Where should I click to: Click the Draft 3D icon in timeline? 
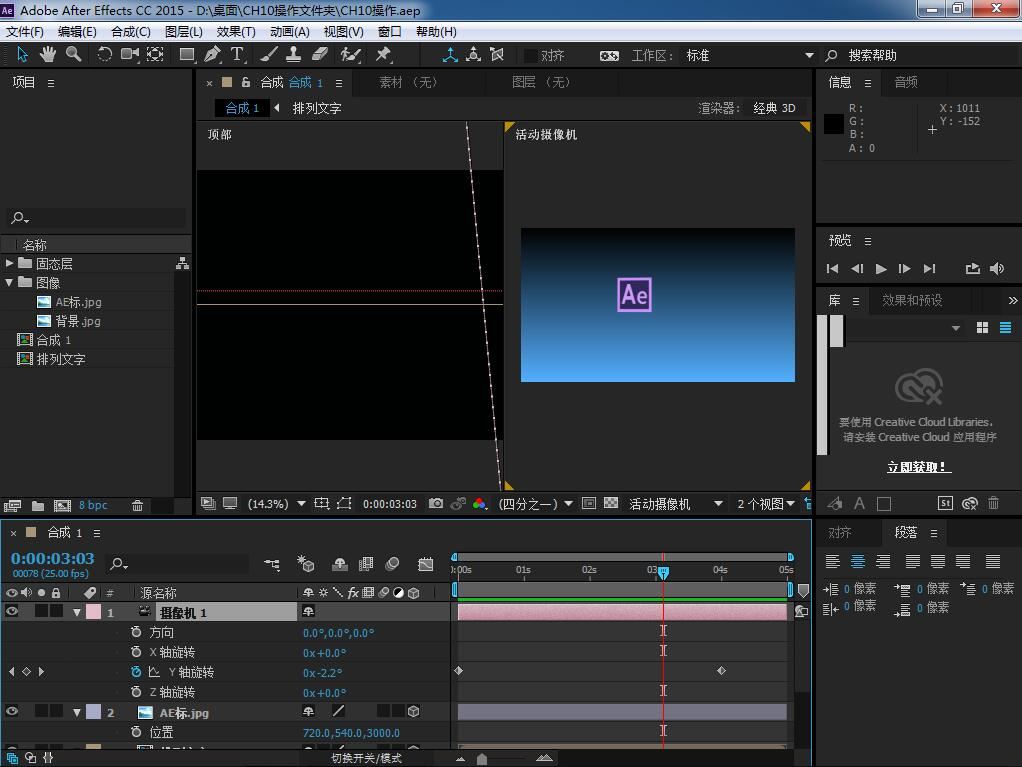[306, 564]
